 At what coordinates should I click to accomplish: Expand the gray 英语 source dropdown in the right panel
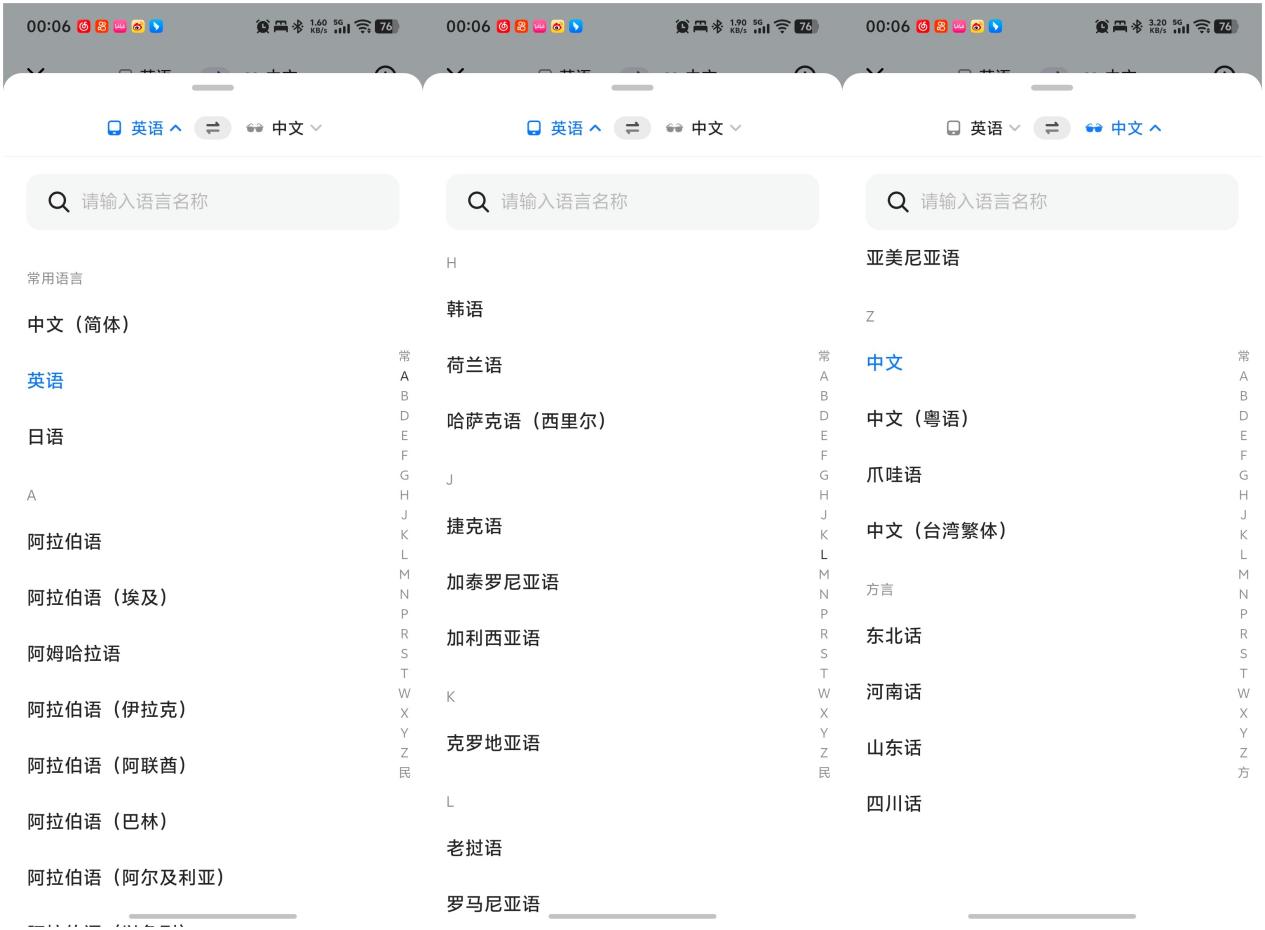996,128
